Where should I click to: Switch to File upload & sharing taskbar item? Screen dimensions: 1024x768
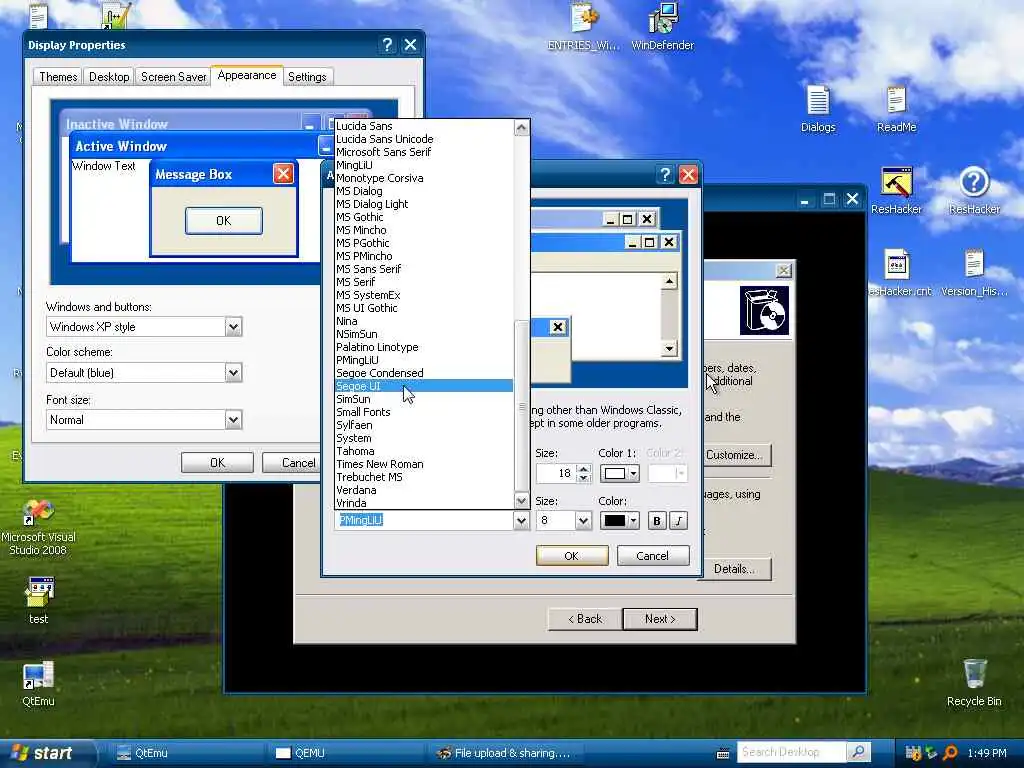coord(506,753)
